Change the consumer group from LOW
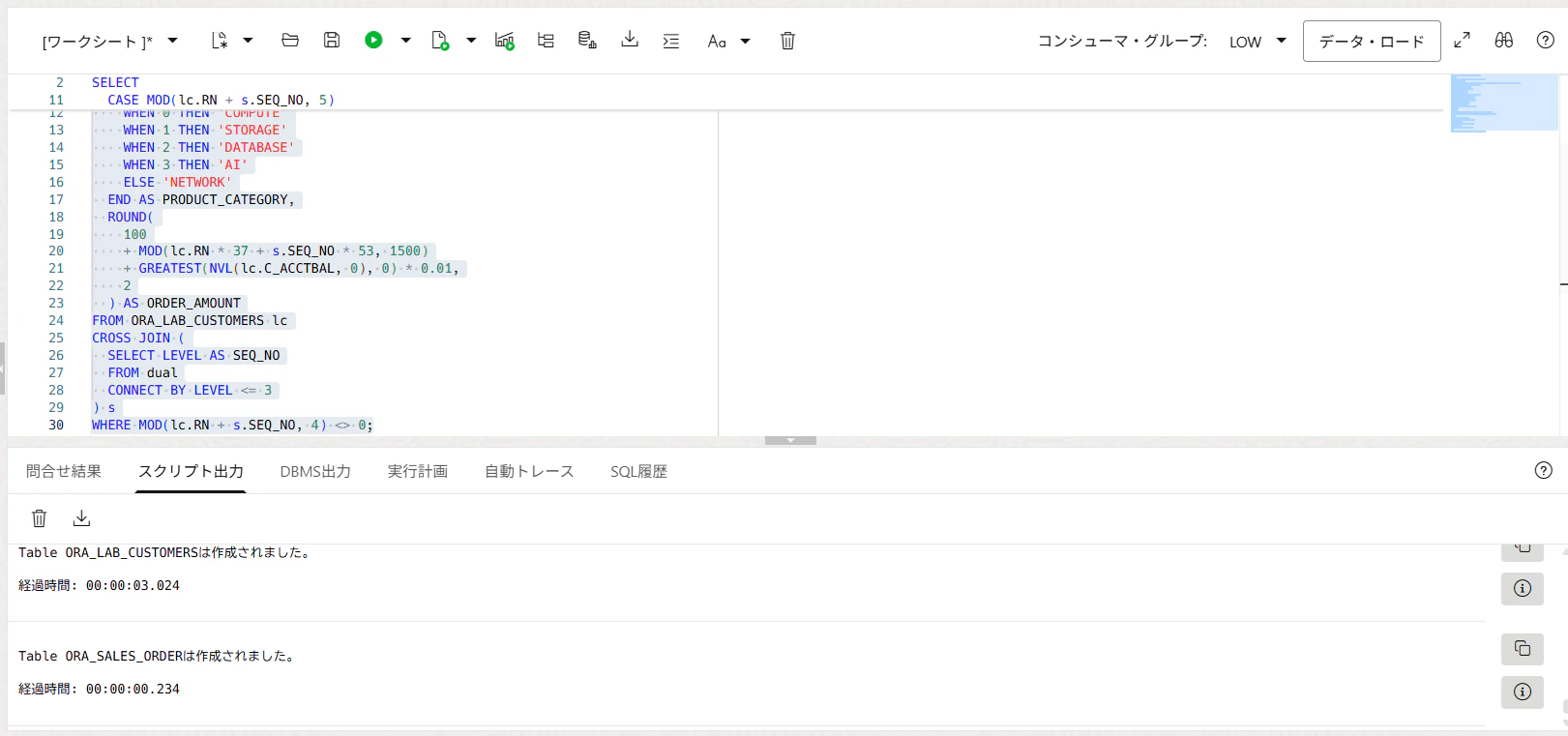 click(1257, 42)
